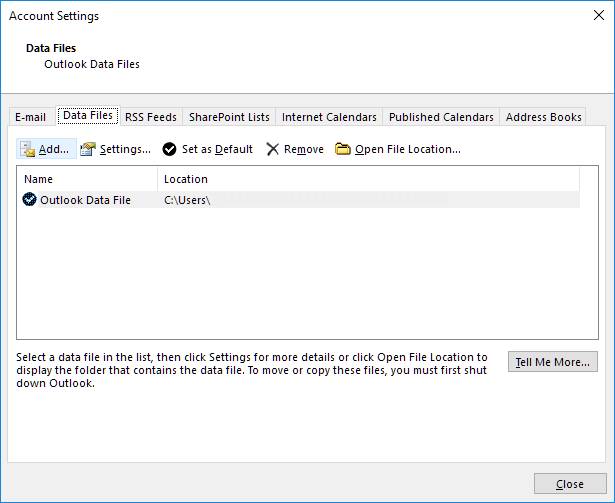Viewport: 615px width, 503px height.
Task: Sort list by Name column header
Action: (87, 179)
